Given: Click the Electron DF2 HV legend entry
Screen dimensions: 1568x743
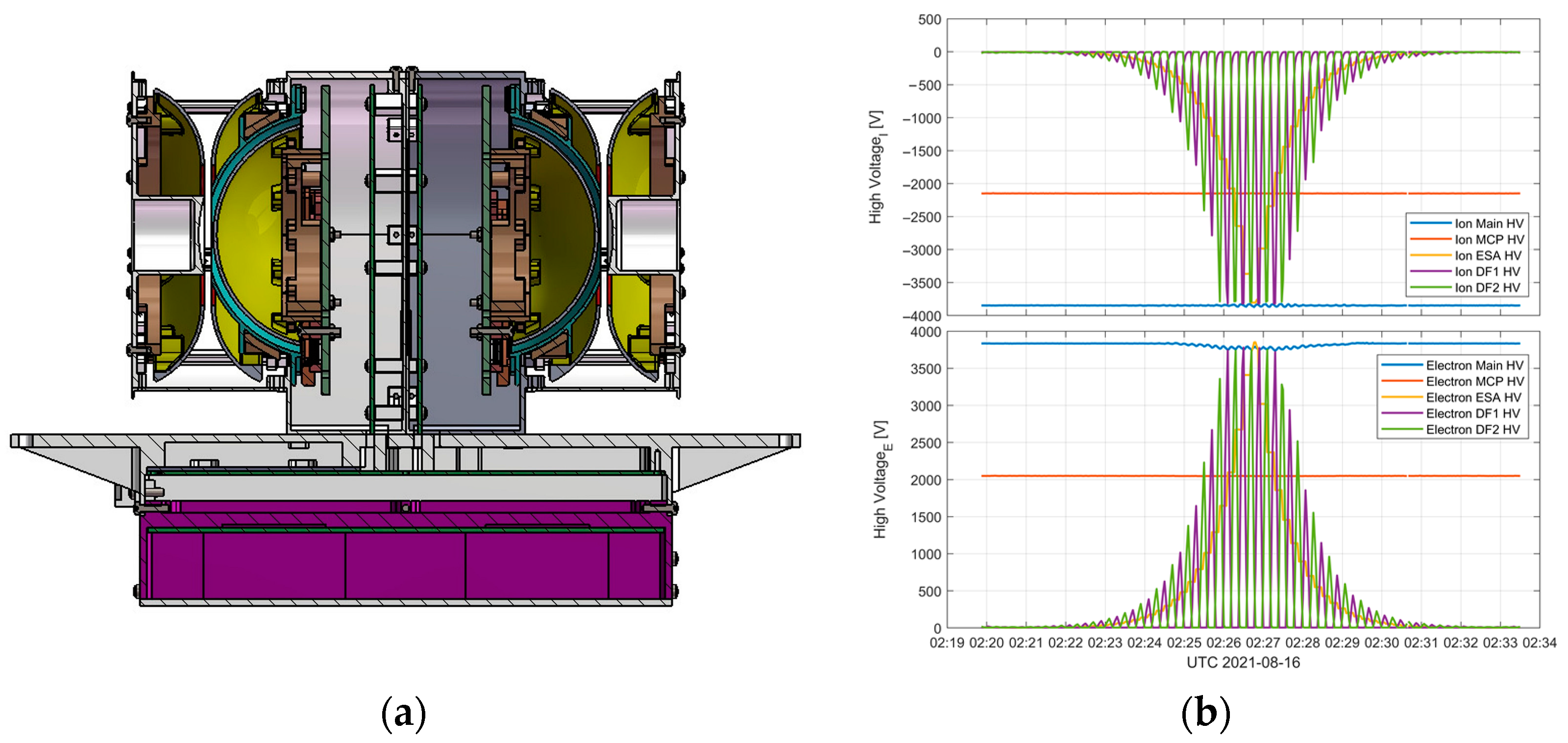Looking at the screenshot, I should click(x=1472, y=429).
